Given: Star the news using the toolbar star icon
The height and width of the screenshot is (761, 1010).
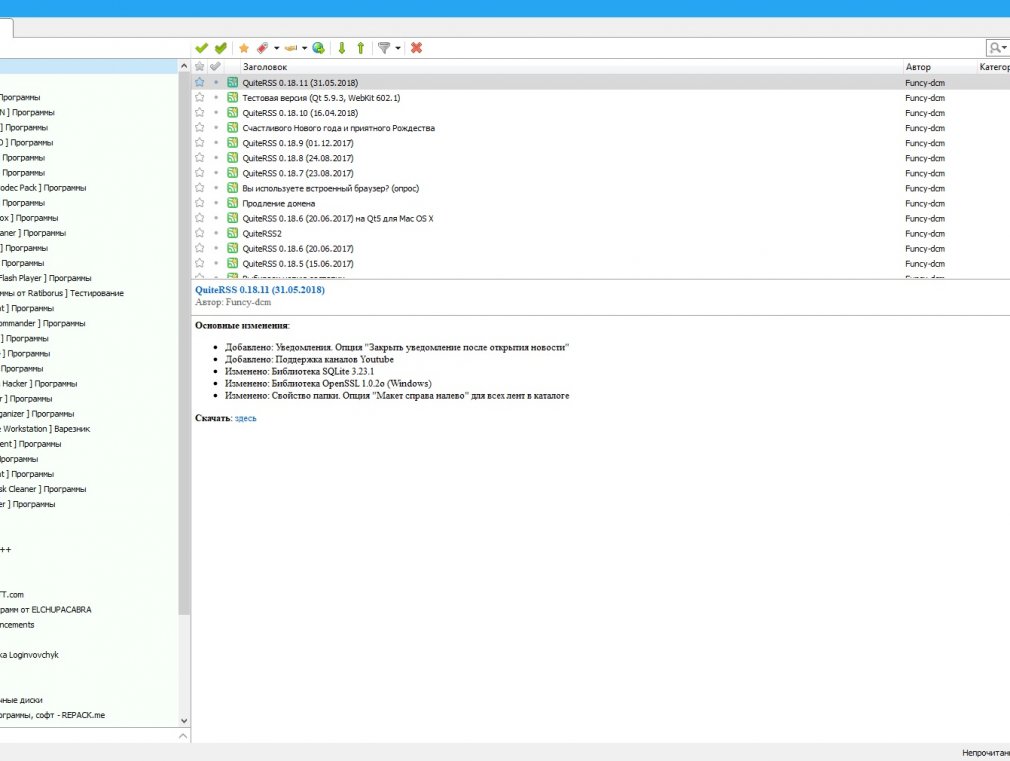Looking at the screenshot, I should 243,48.
